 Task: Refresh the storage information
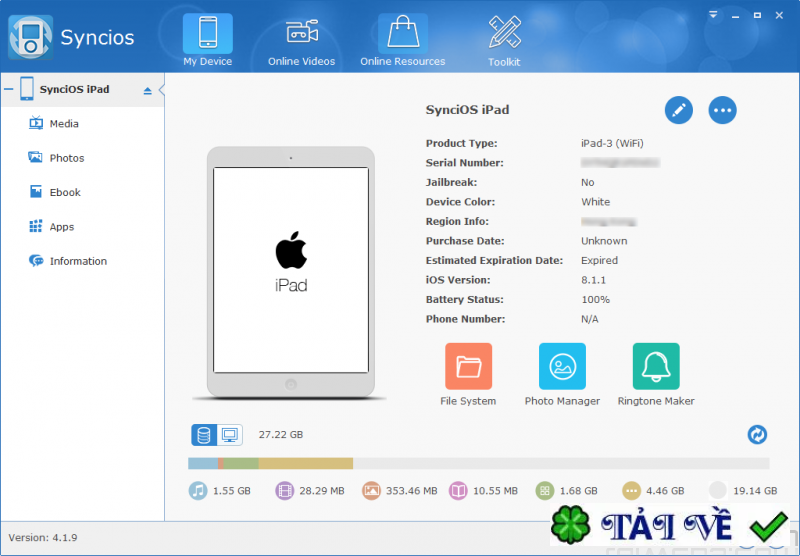(757, 435)
